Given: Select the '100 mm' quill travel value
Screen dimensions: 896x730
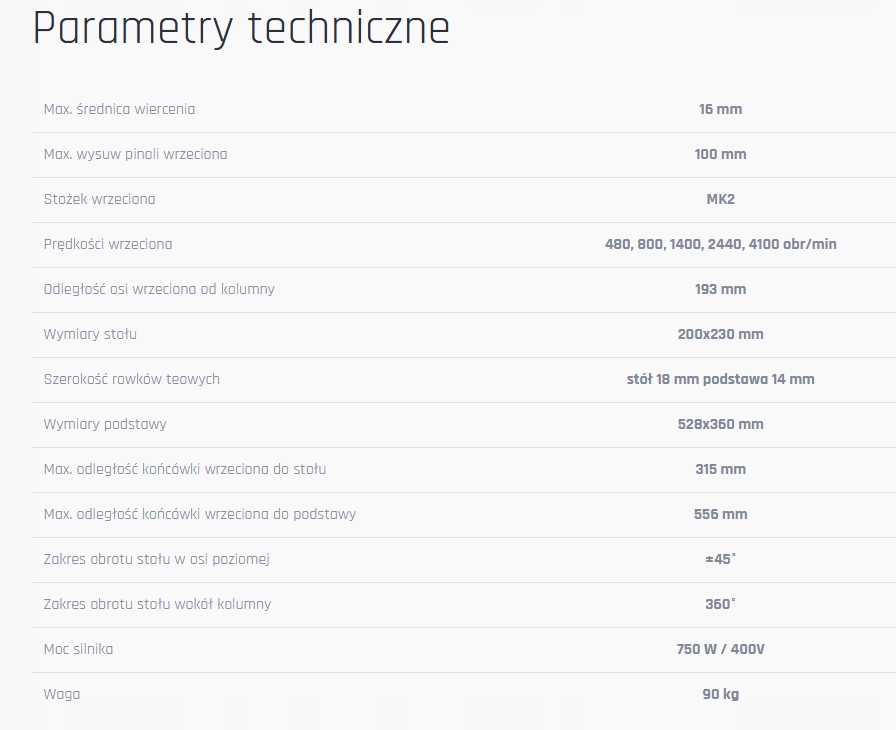Looking at the screenshot, I should (x=720, y=154).
